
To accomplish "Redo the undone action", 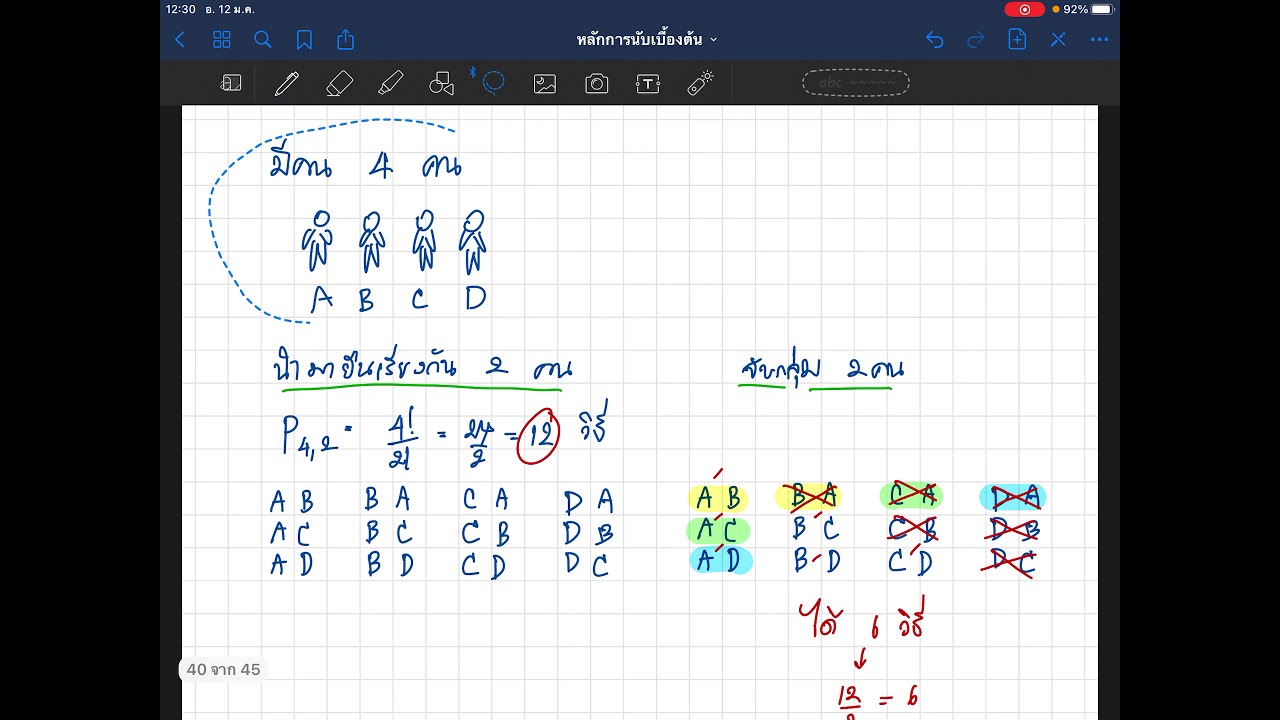I will click(976, 40).
